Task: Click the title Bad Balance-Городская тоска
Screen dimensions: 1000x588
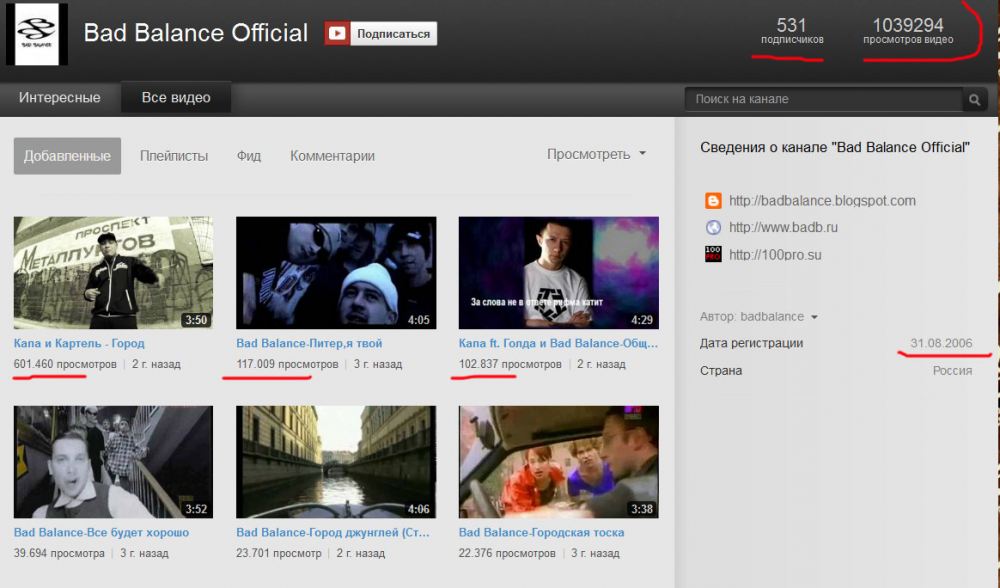Action: point(541,532)
